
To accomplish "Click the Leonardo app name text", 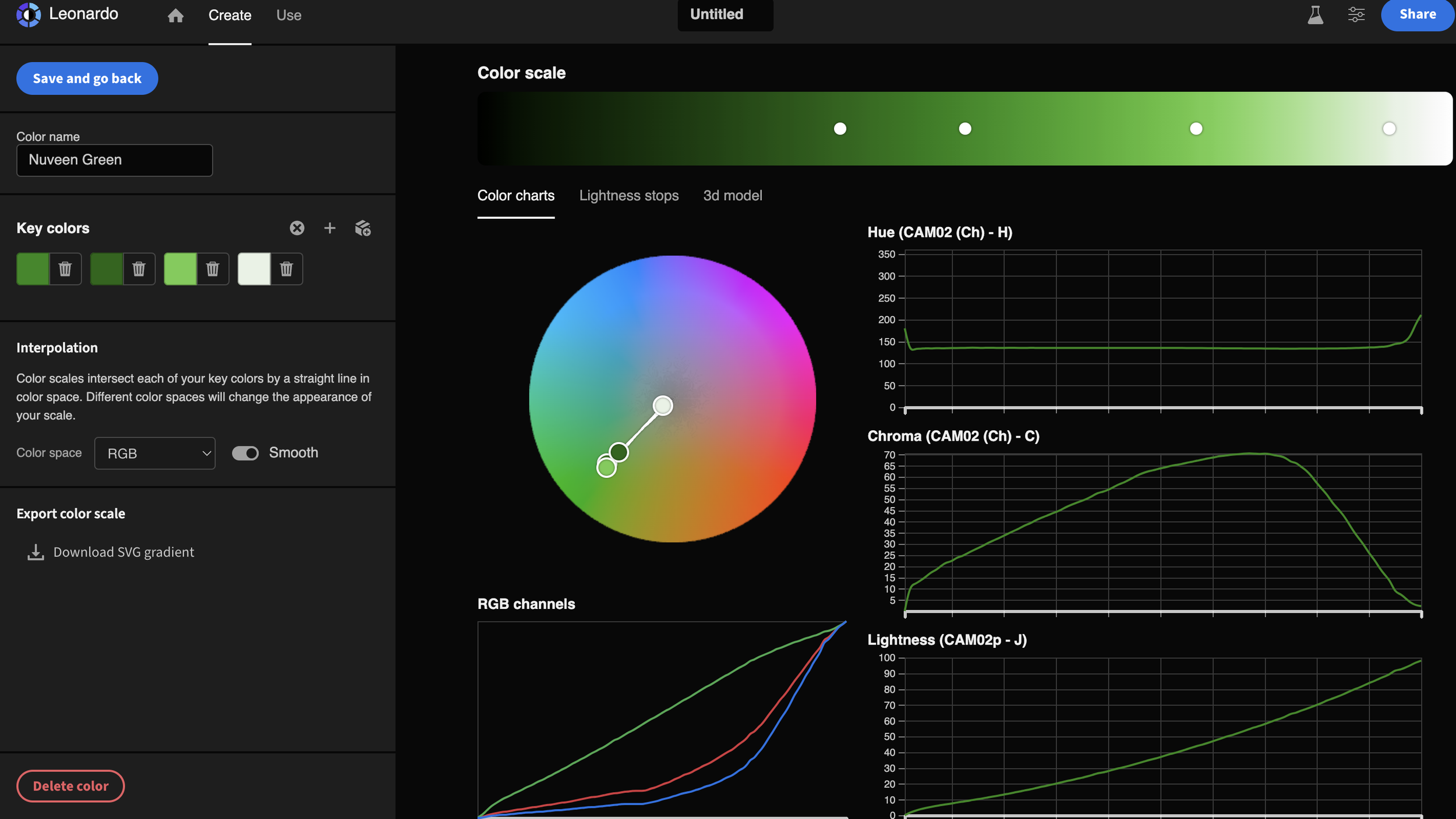I will pos(83,14).
